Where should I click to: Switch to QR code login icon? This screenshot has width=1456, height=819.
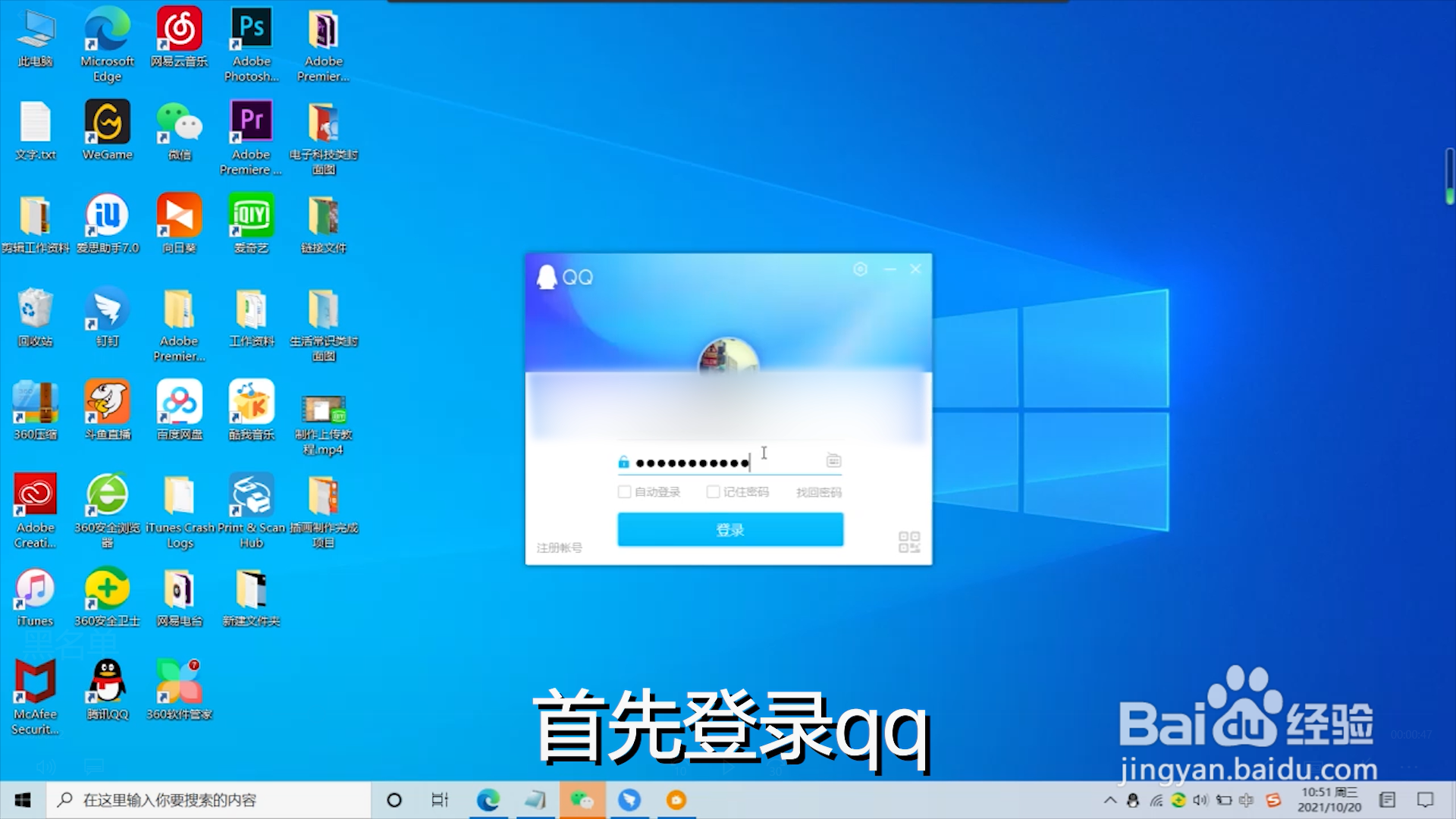pyautogui.click(x=909, y=541)
